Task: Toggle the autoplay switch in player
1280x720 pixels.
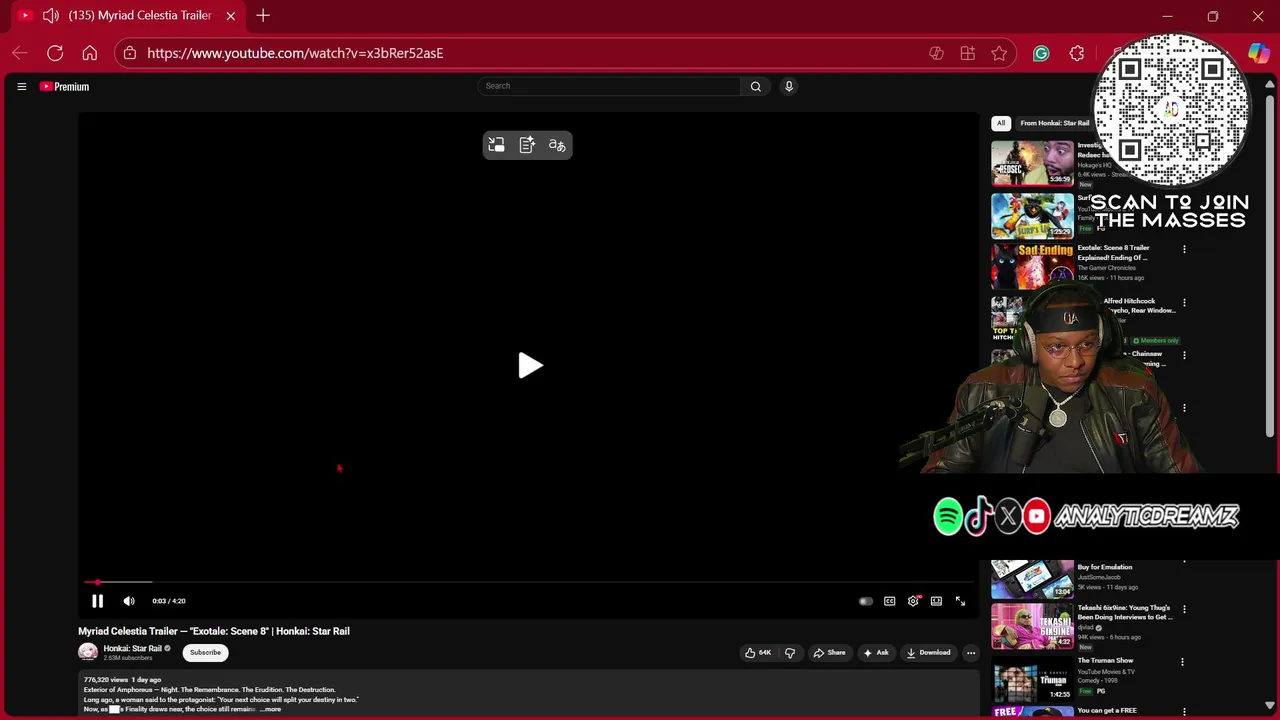Action: 866,601
